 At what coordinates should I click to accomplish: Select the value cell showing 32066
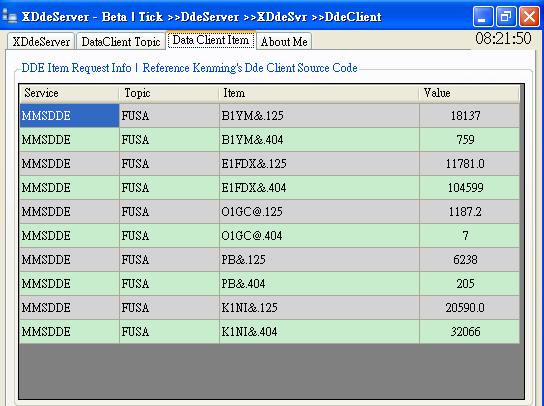[x=469, y=331]
